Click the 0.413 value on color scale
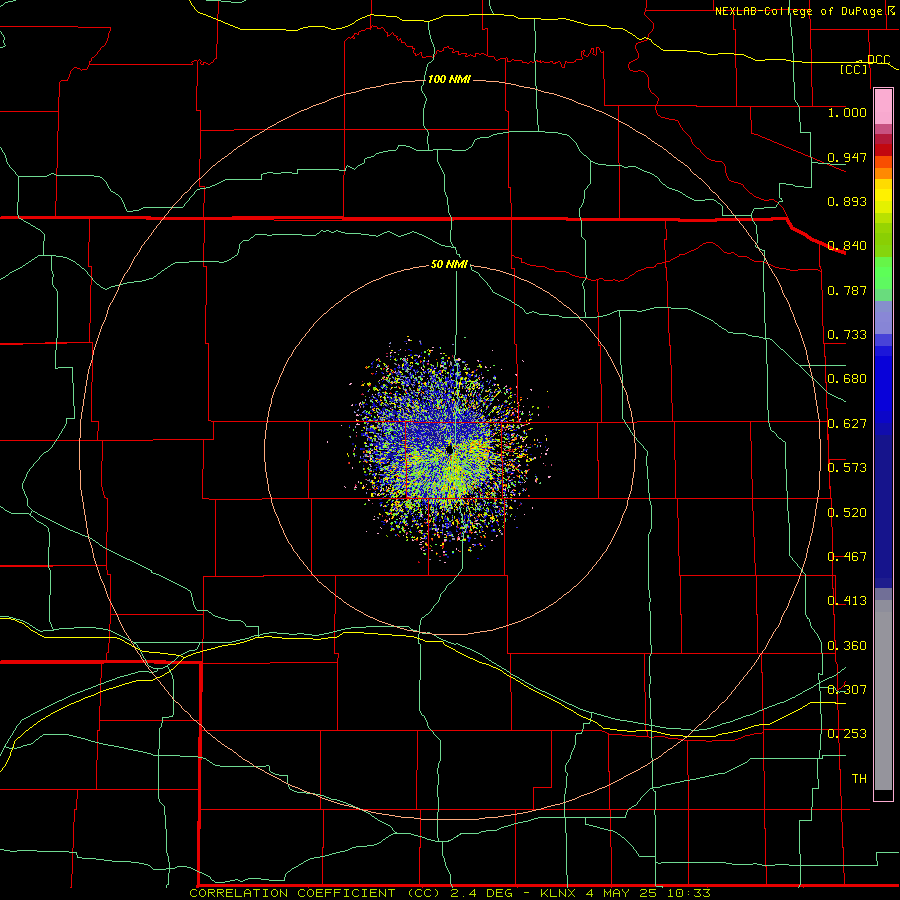The width and height of the screenshot is (900, 900). [847, 601]
